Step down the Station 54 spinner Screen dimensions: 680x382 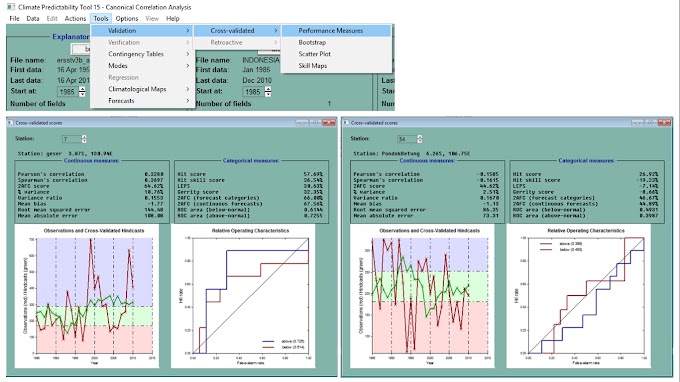coord(419,141)
